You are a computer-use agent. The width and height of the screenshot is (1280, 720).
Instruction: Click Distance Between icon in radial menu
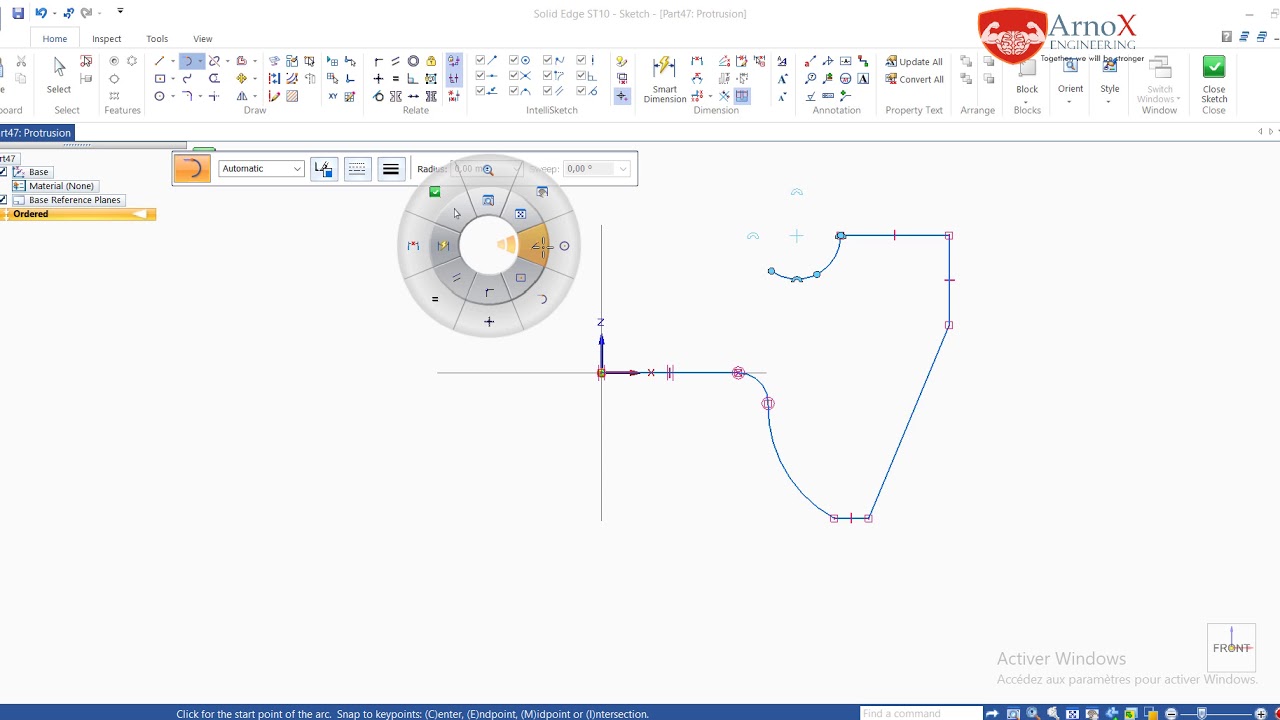(x=413, y=246)
